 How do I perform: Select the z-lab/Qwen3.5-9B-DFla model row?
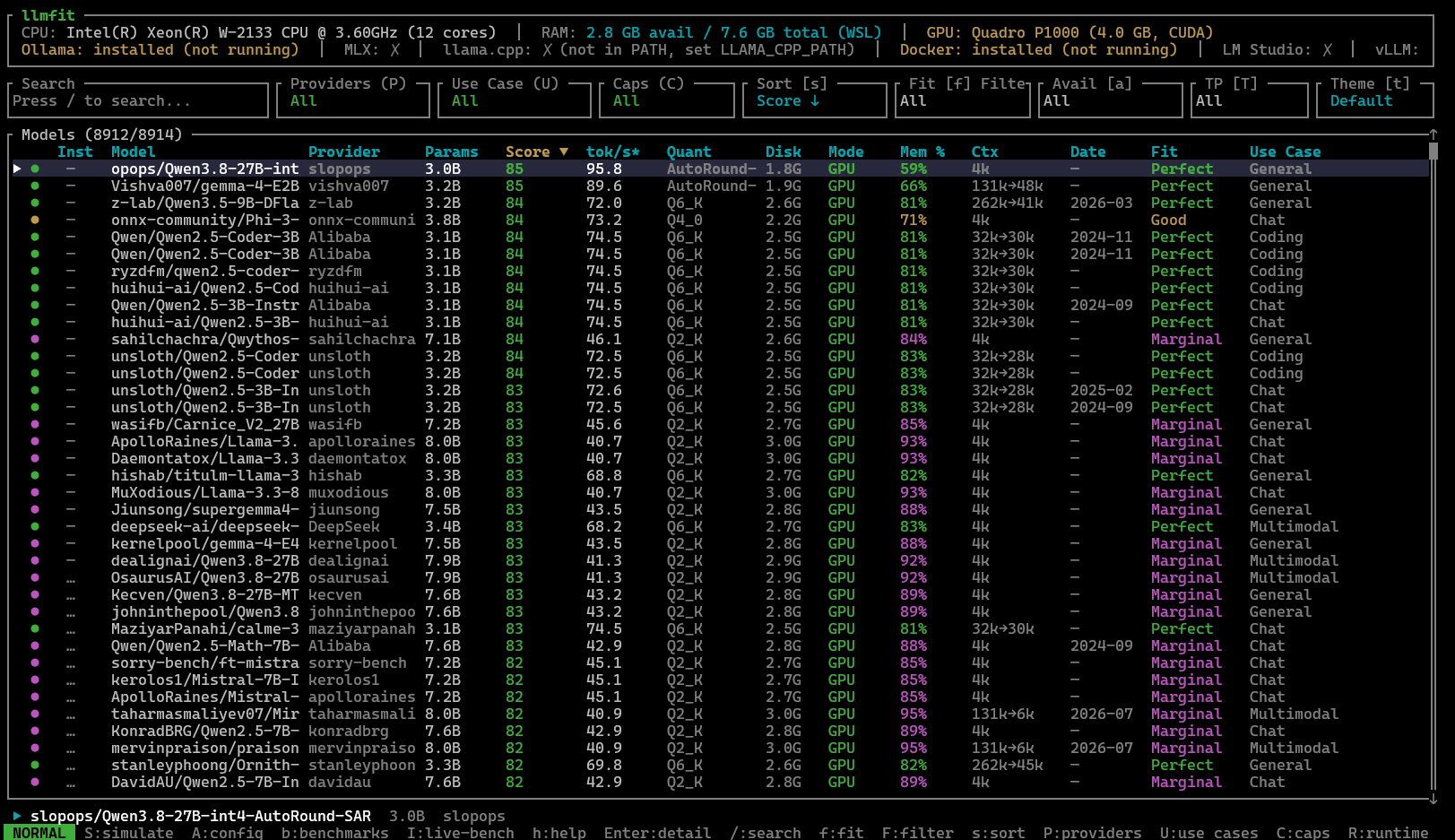click(x=721, y=203)
